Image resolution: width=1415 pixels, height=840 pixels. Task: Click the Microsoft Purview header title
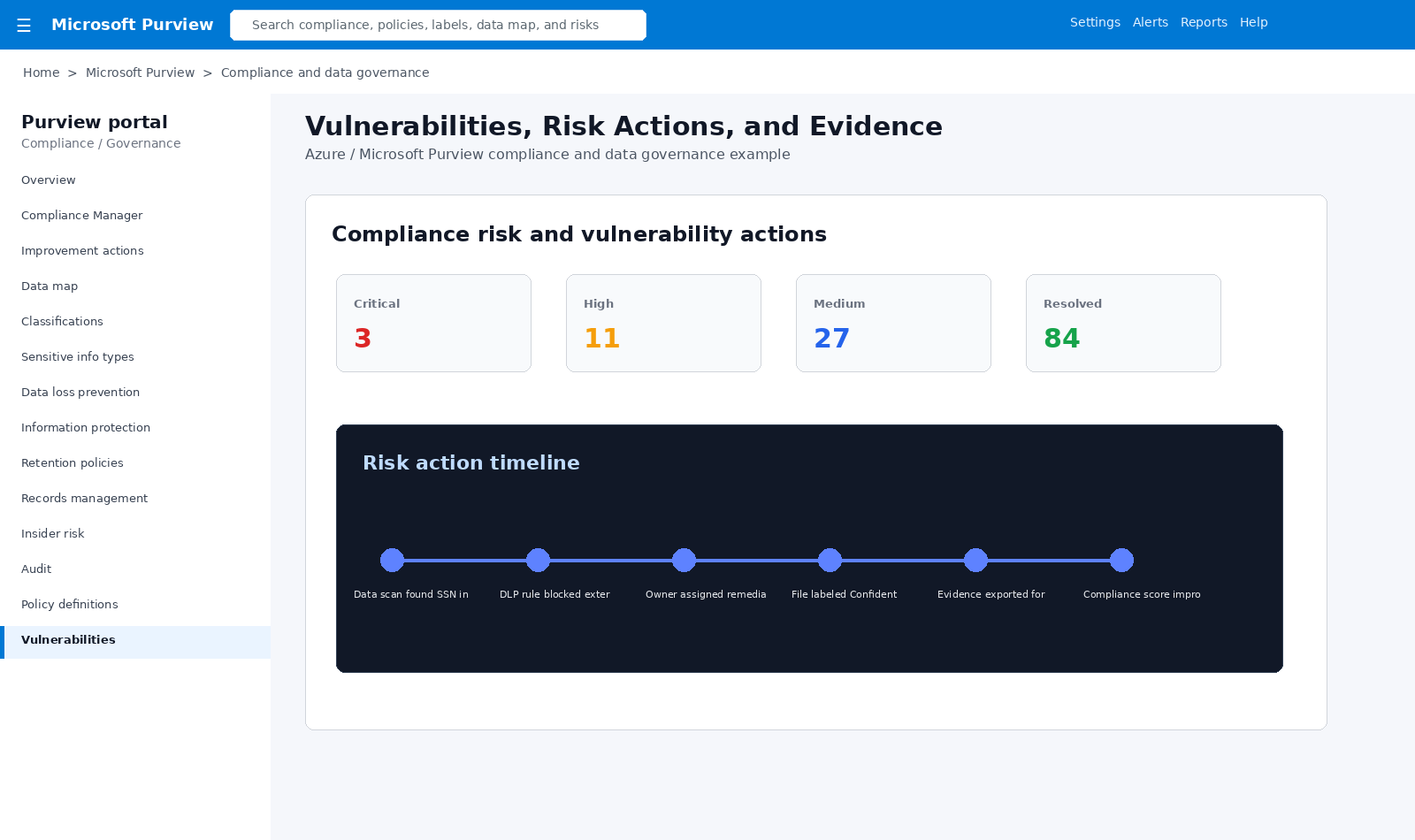(132, 25)
